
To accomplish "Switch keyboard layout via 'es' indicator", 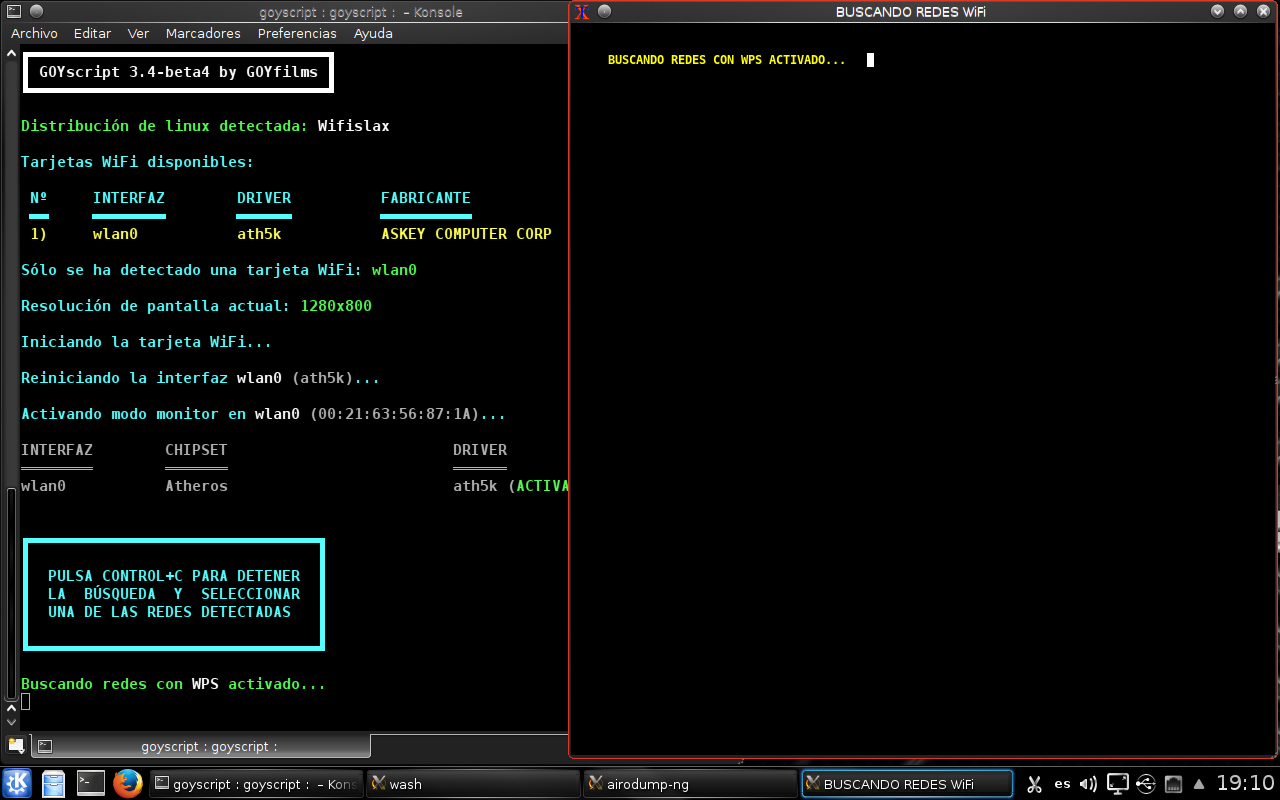I will coord(1062,784).
